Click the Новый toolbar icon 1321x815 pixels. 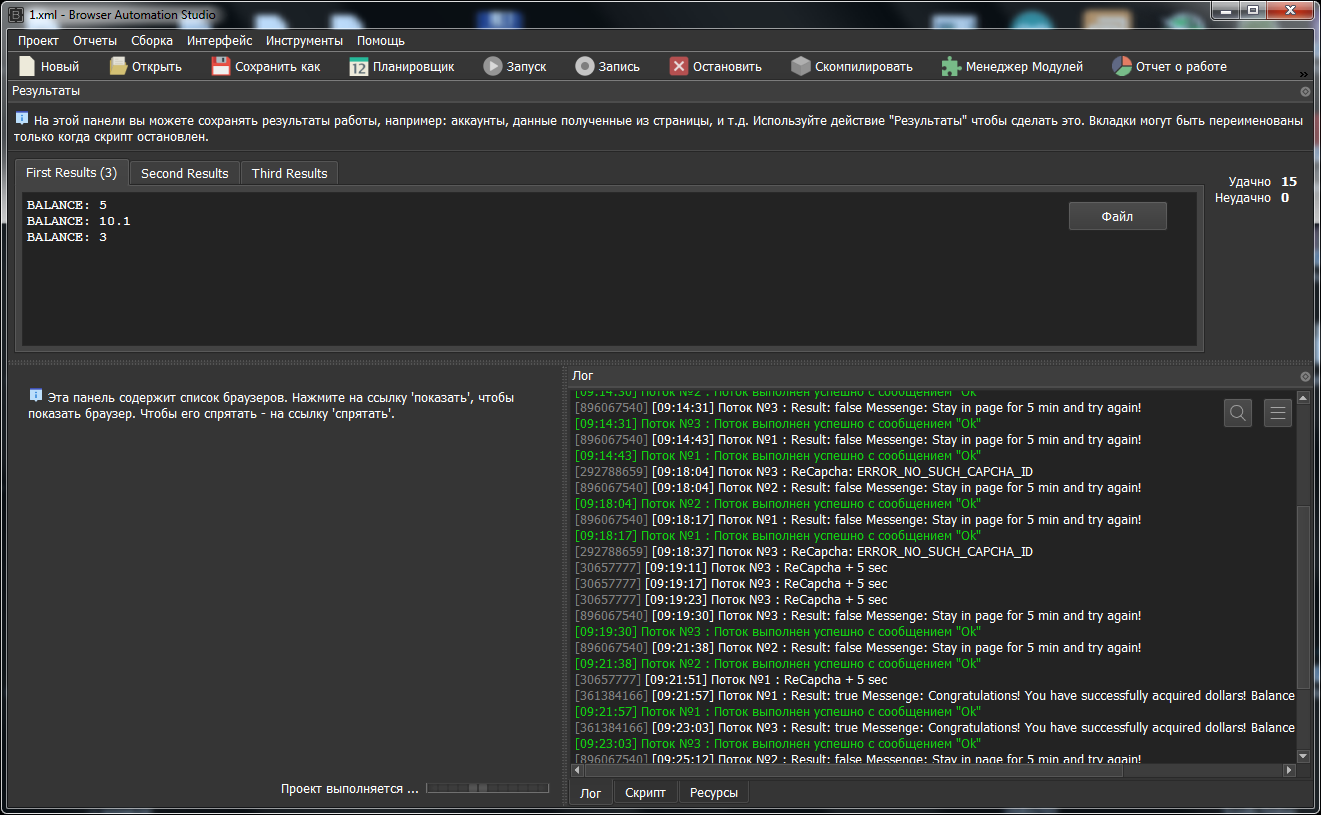click(x=27, y=66)
